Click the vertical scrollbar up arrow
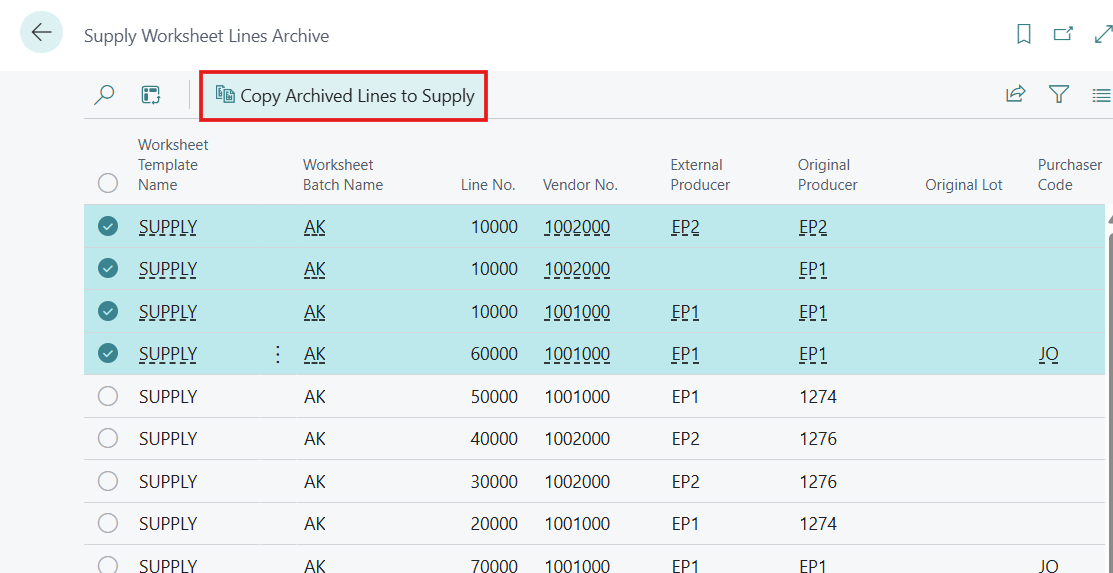 (1107, 215)
